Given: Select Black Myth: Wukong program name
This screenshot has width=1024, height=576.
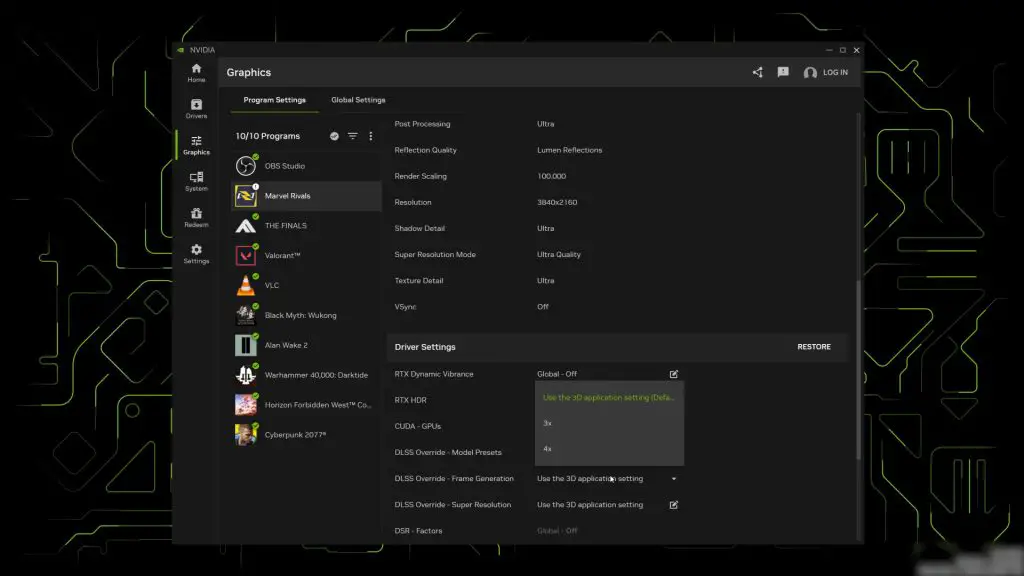Looking at the screenshot, I should [300, 315].
